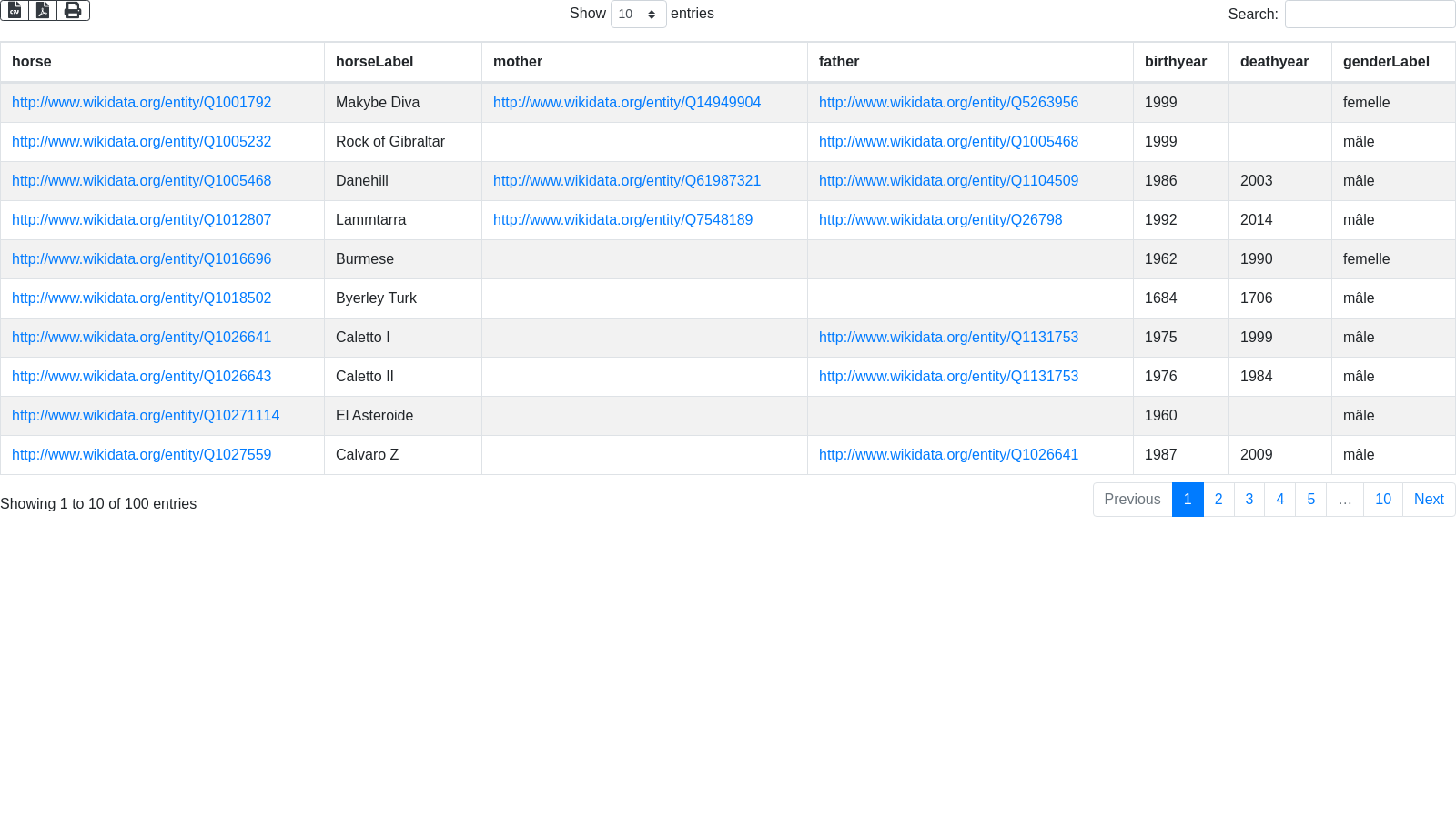
Task: Sort by the mother column header
Action: 518,62
